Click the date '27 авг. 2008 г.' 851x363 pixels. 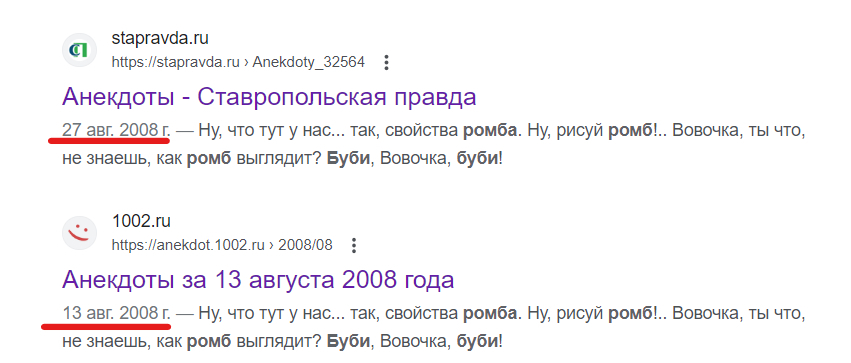pyautogui.click(x=116, y=130)
